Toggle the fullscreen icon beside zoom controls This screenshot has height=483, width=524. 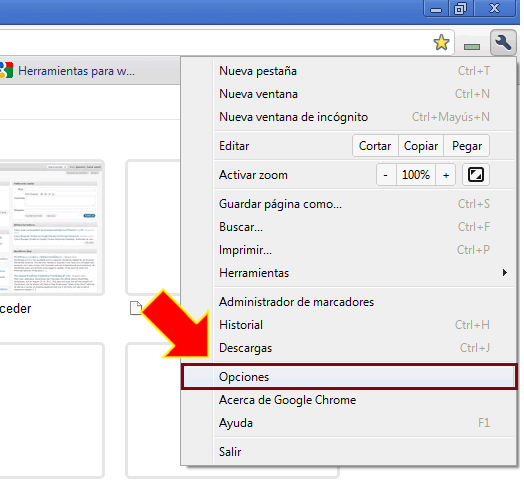[476, 174]
